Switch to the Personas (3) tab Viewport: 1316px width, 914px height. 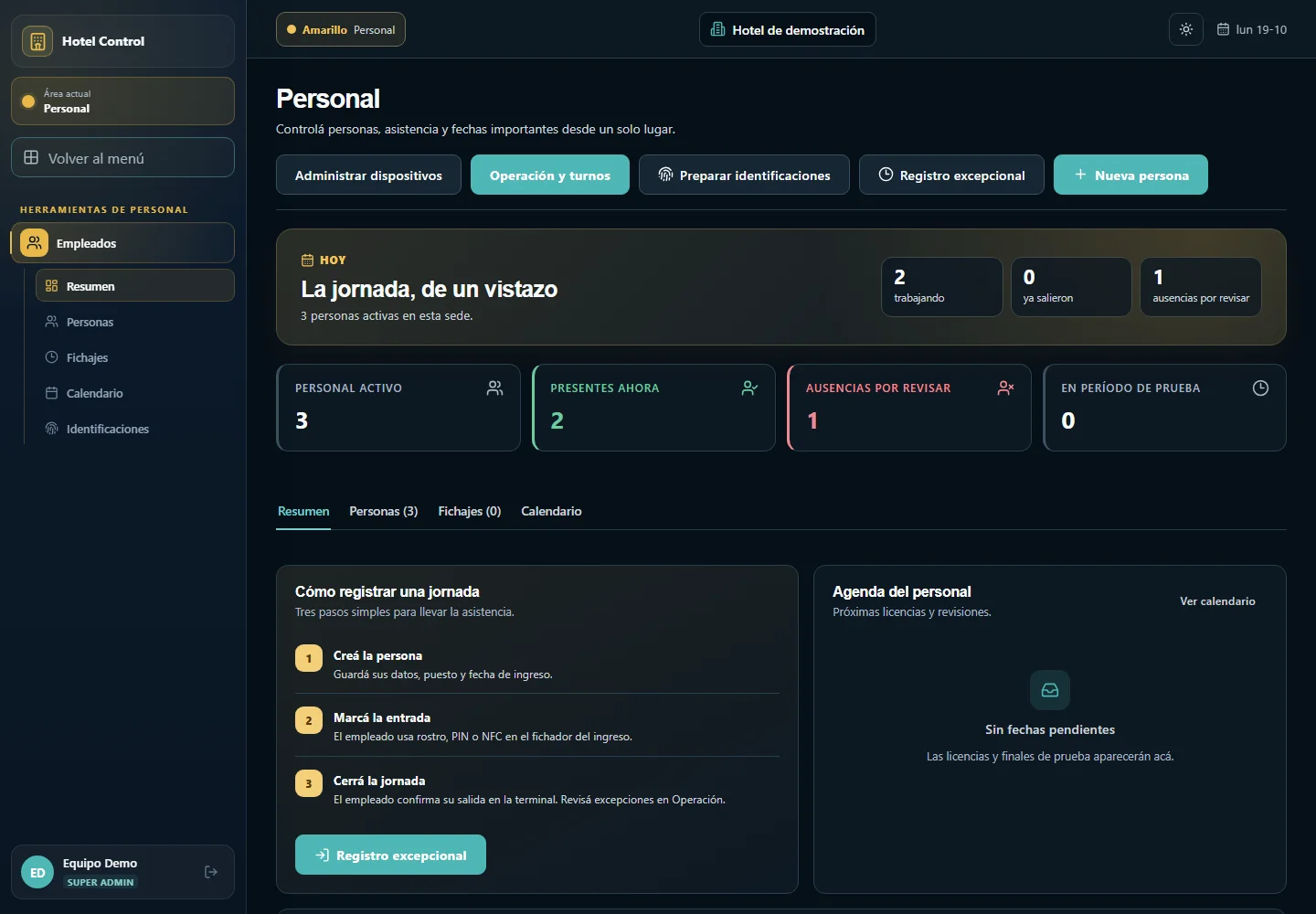click(x=384, y=511)
